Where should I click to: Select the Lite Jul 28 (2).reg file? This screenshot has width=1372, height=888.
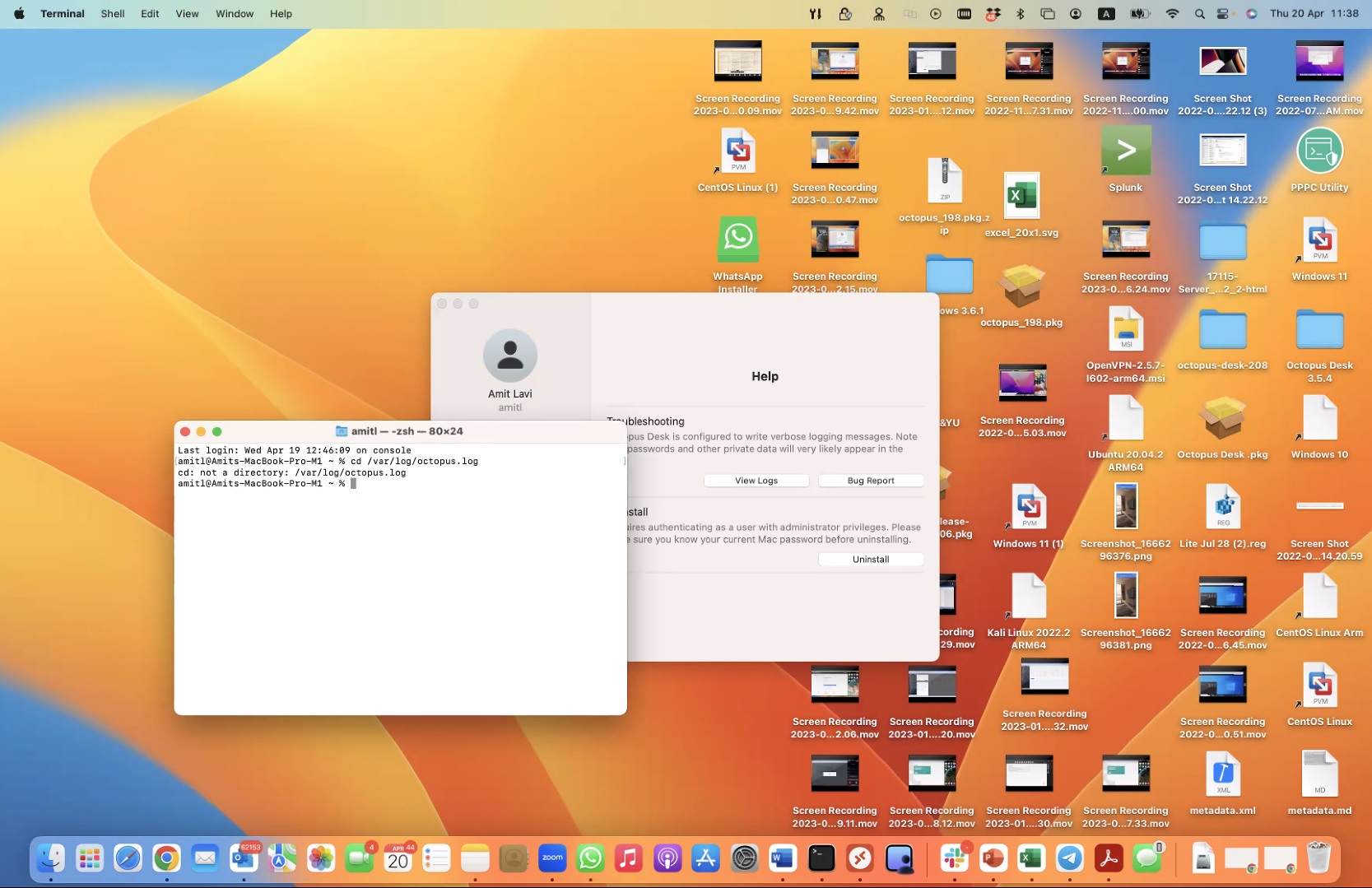pyautogui.click(x=1223, y=507)
